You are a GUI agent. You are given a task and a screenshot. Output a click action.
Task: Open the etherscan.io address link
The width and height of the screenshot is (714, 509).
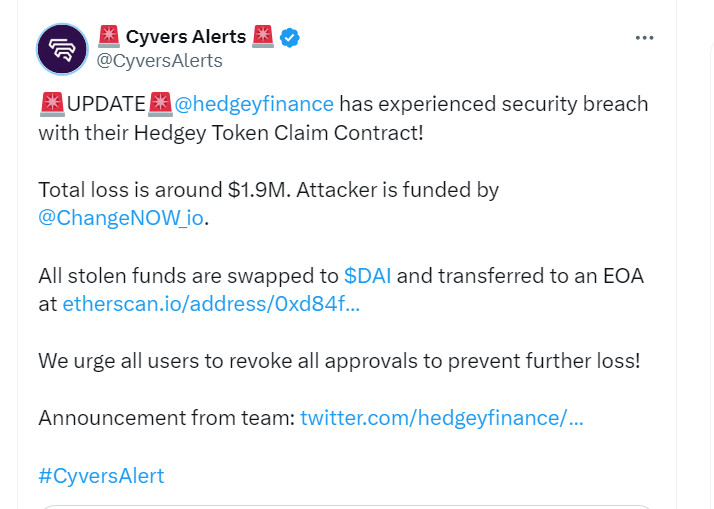[211, 304]
